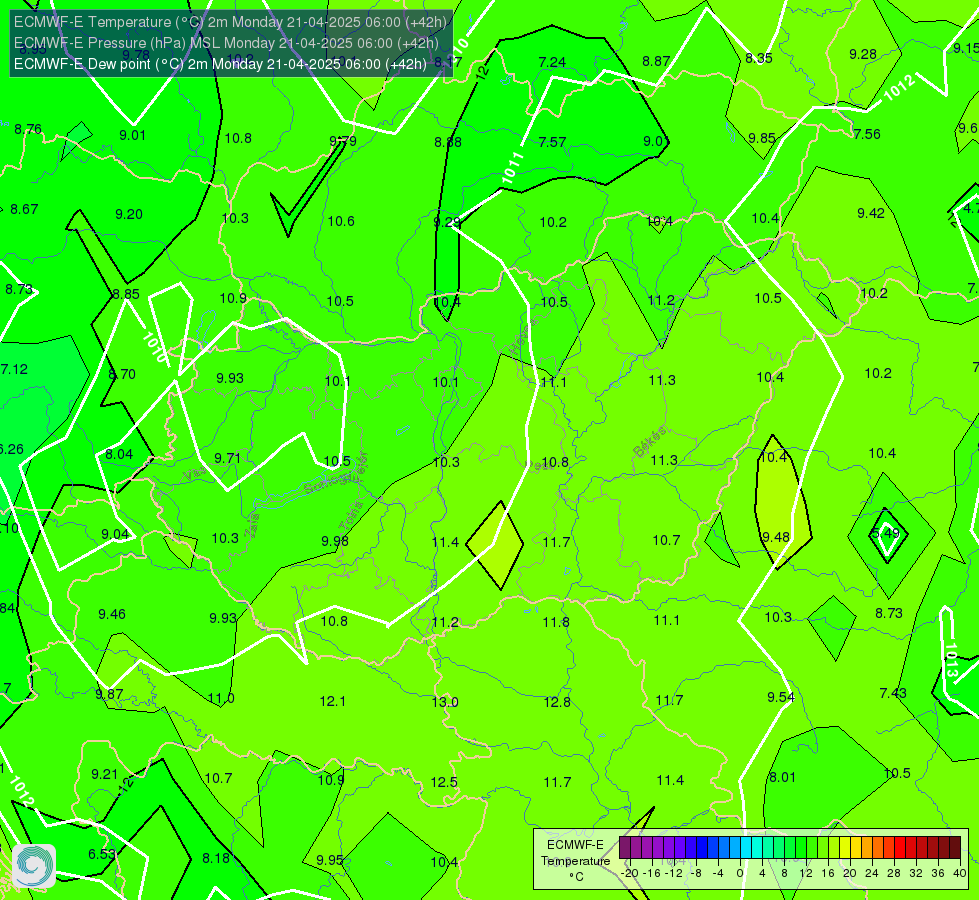Click the 10.6 temperature value
The image size is (979, 900).
click(341, 221)
